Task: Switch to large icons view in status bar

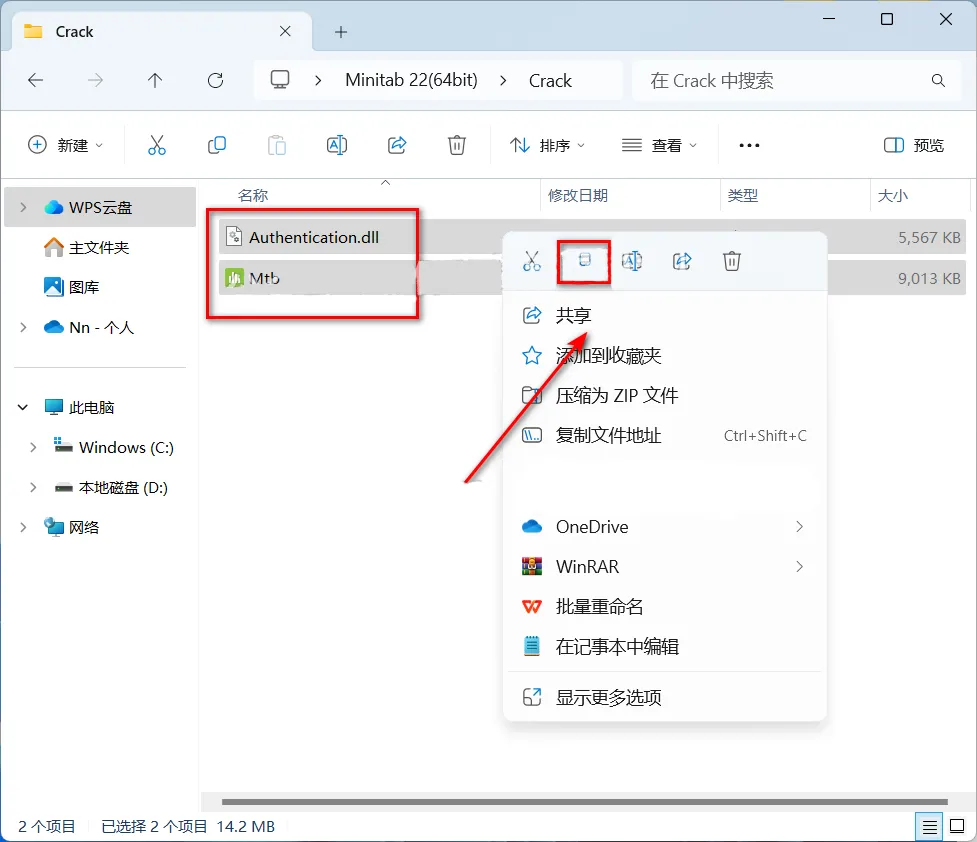Action: 957,826
